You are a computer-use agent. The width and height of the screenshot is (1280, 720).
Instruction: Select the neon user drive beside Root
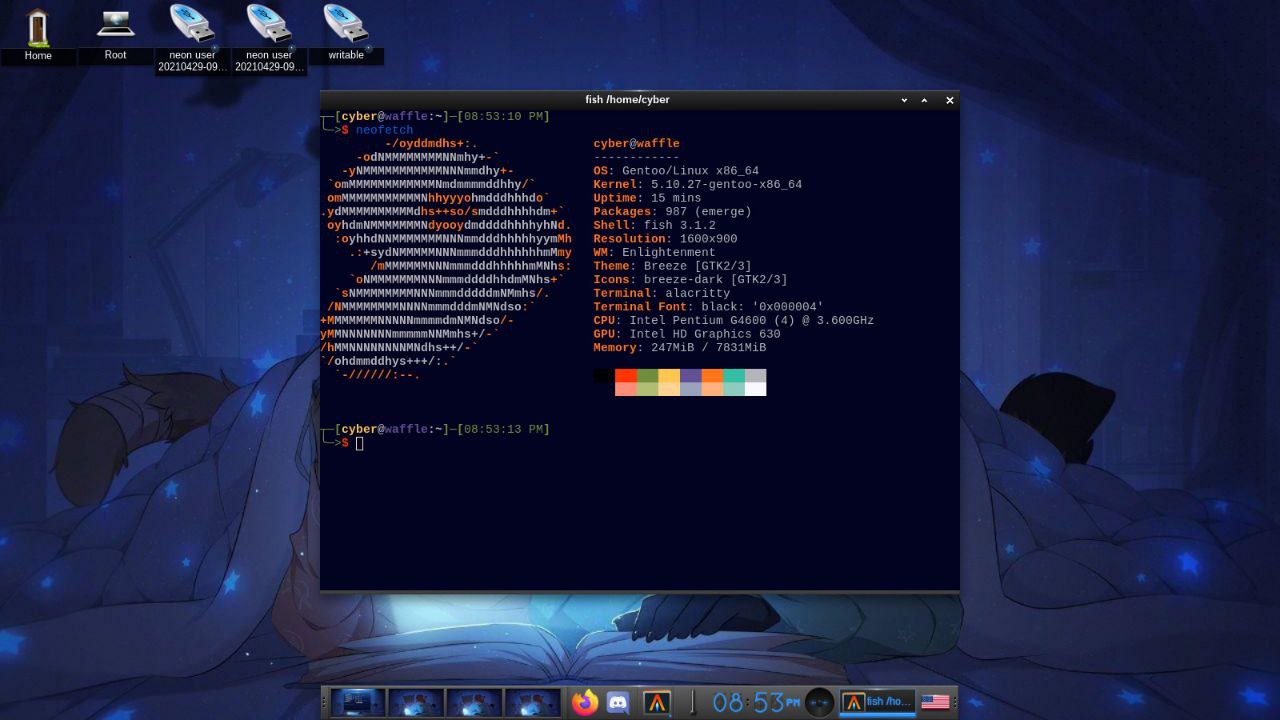[x=192, y=38]
